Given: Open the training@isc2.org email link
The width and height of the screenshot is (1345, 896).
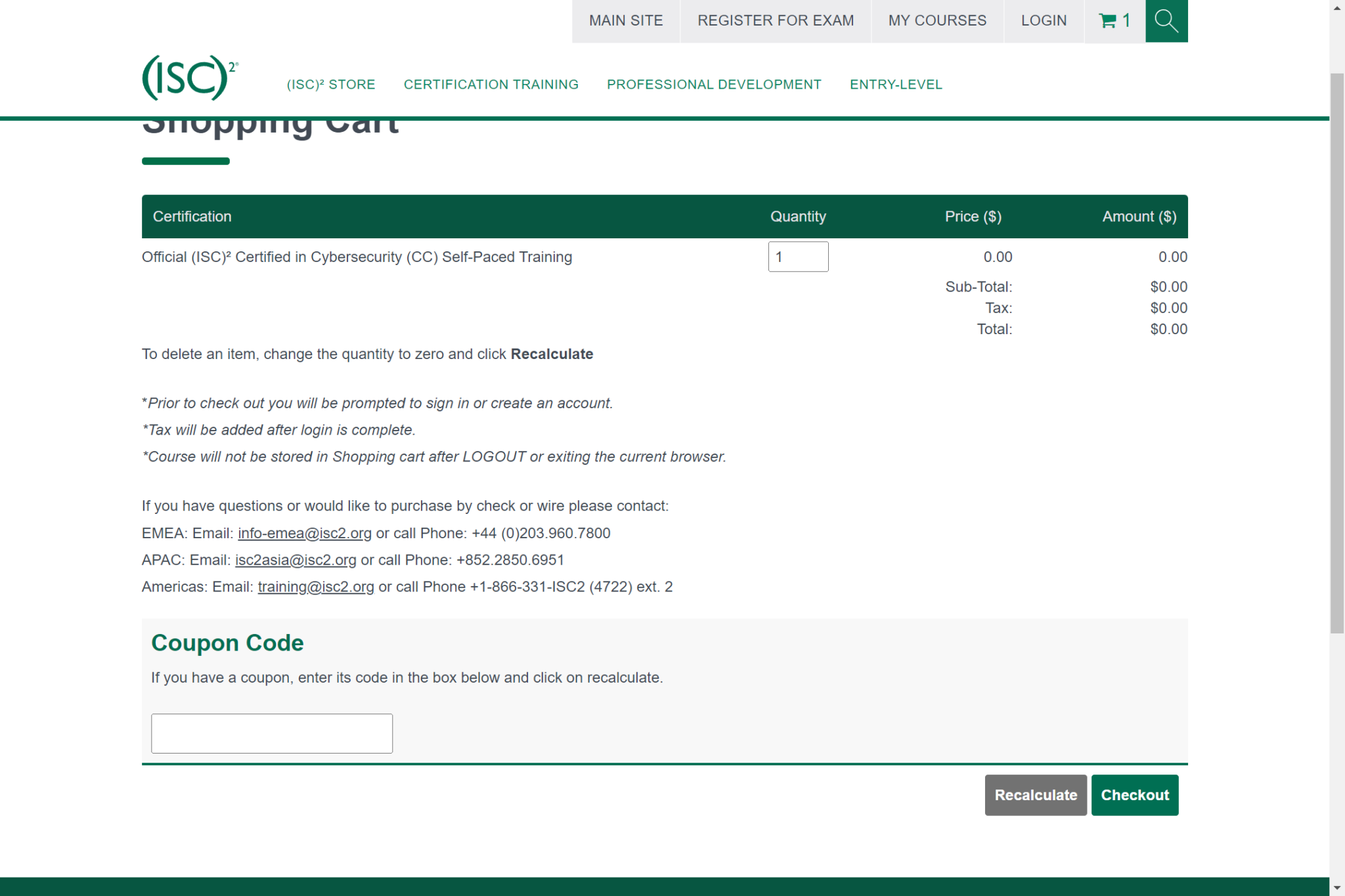Looking at the screenshot, I should point(315,586).
